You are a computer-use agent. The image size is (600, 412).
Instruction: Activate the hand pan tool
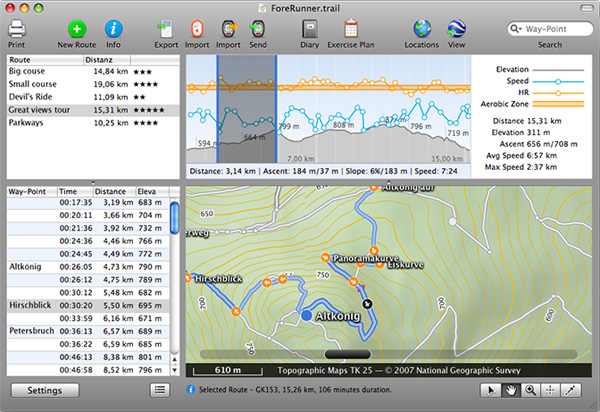click(x=511, y=389)
